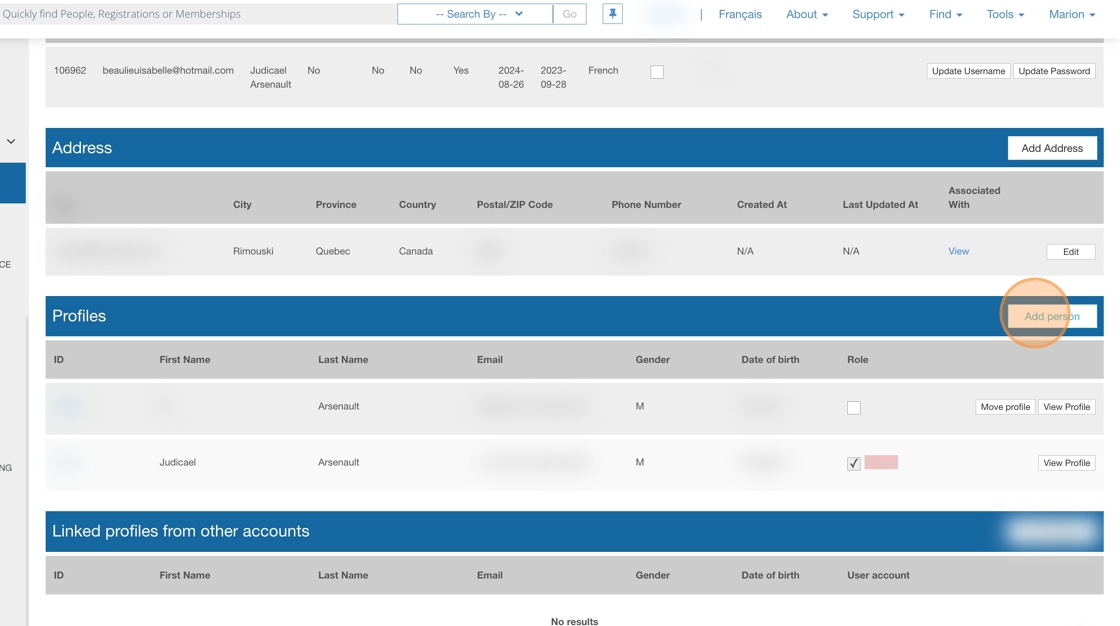Expand the left sidebar chevron
1120x626 pixels.
11,142
